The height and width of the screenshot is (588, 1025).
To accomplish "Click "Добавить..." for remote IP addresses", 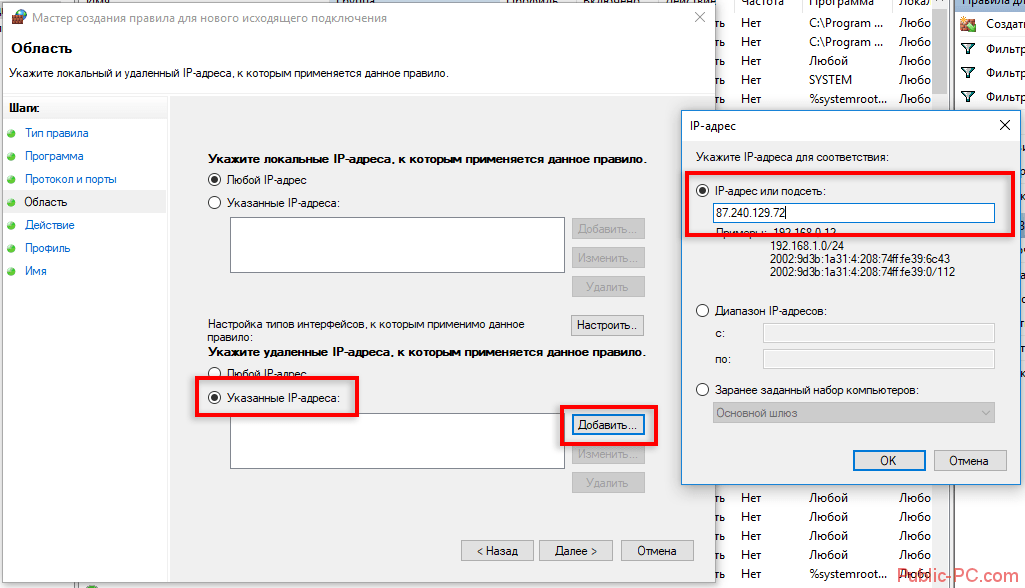I will [x=608, y=425].
